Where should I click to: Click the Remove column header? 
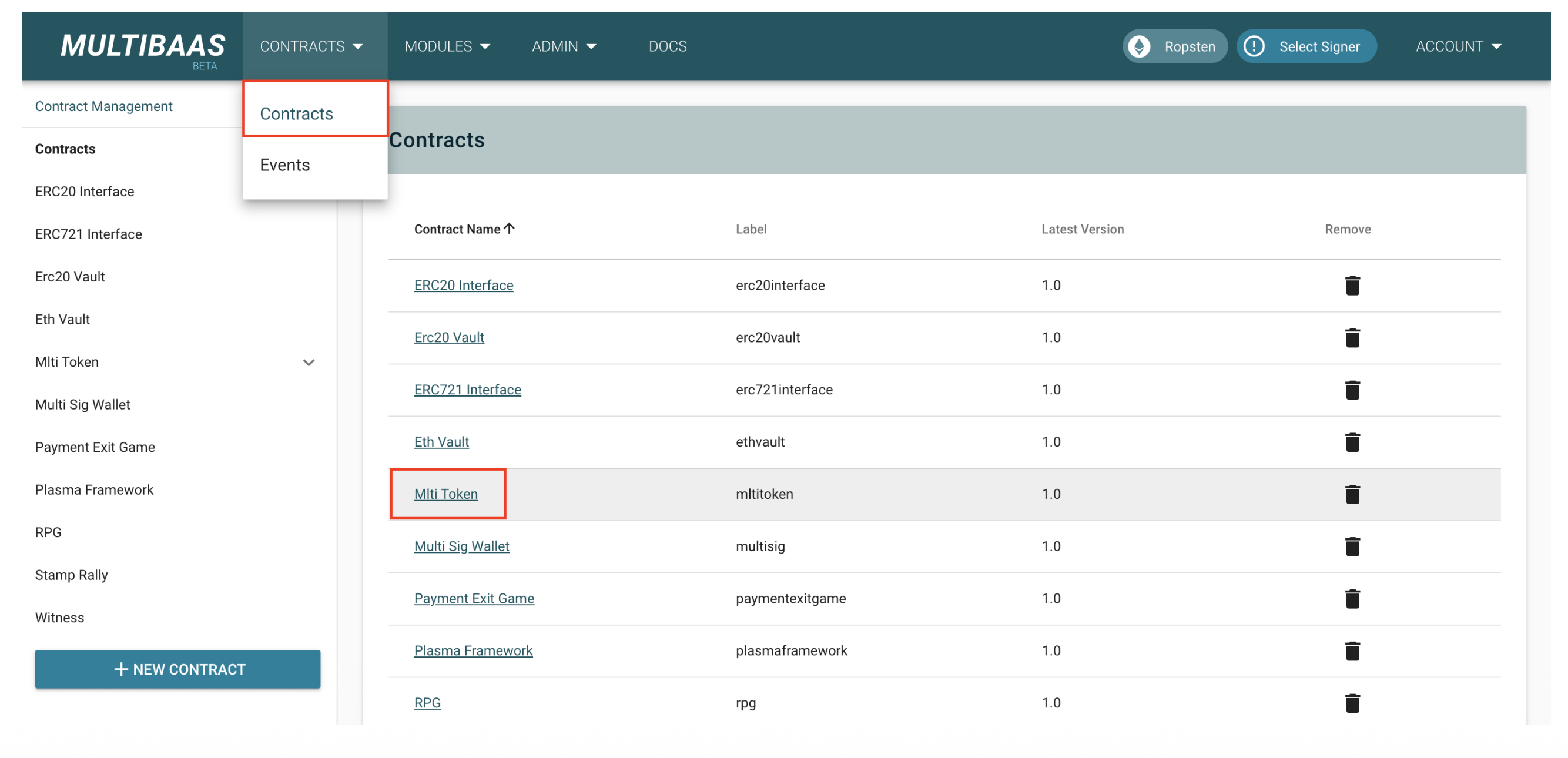1348,229
